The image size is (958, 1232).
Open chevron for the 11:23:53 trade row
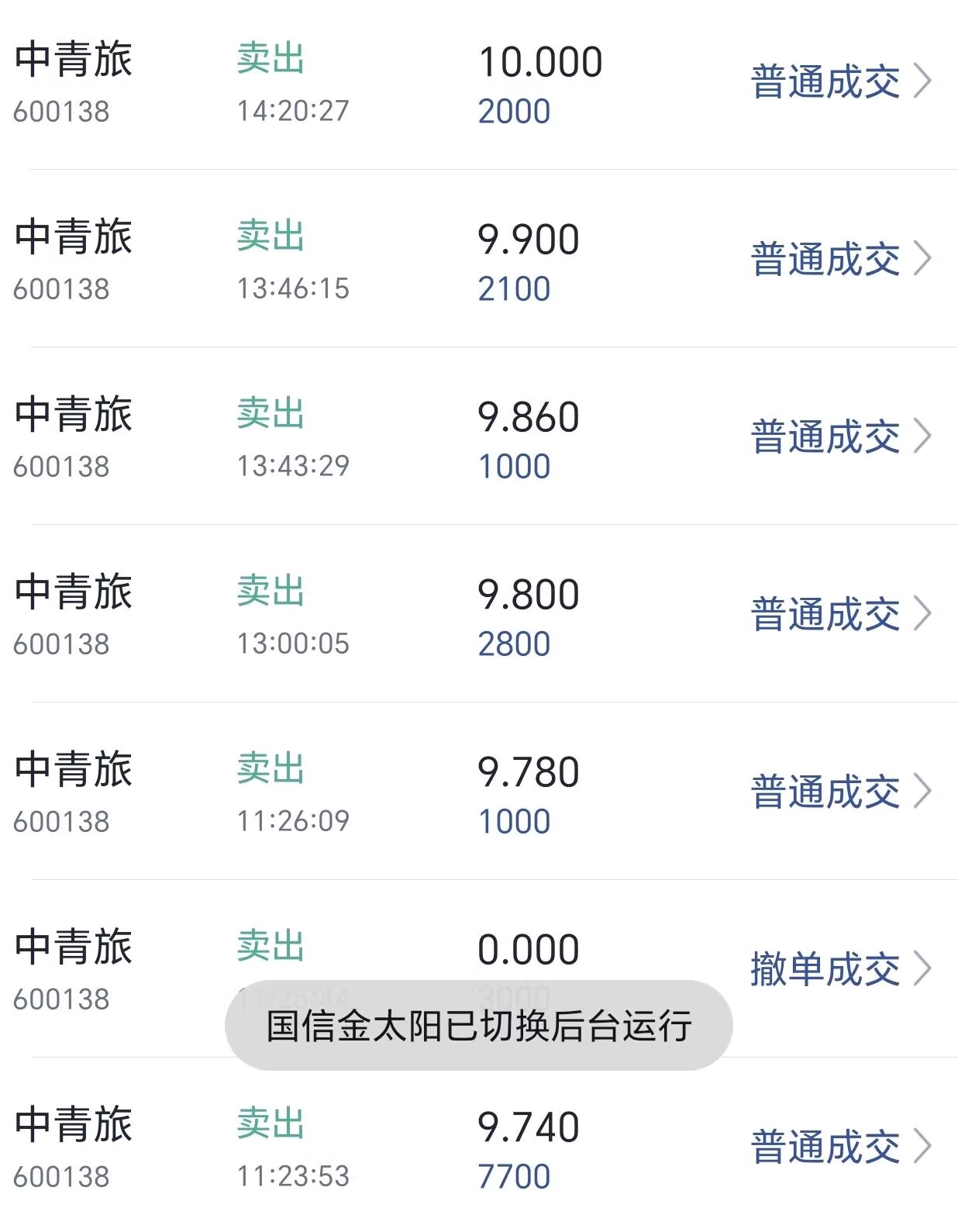pos(922,1147)
